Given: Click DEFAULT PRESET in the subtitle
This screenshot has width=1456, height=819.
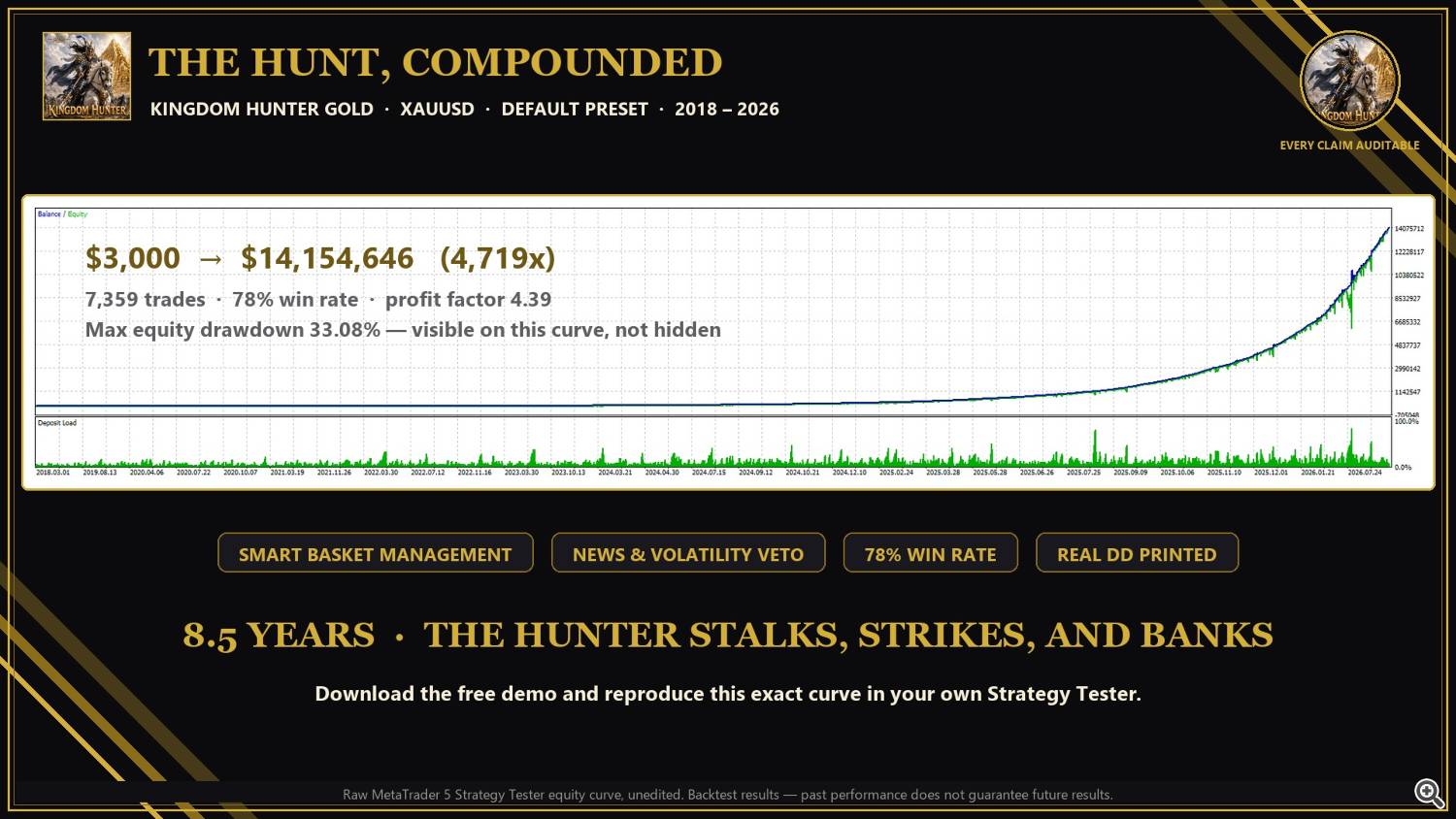Looking at the screenshot, I should (x=575, y=109).
